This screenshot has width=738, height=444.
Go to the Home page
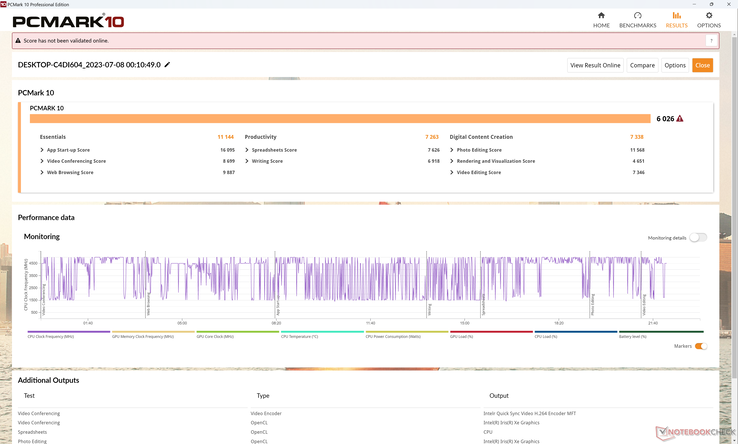[x=601, y=19]
